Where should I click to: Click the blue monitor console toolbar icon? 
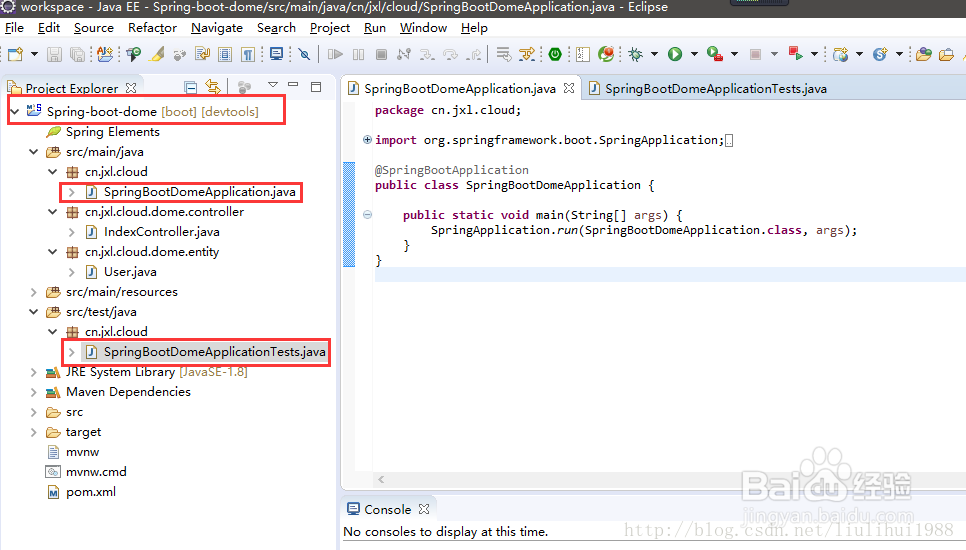tap(277, 54)
